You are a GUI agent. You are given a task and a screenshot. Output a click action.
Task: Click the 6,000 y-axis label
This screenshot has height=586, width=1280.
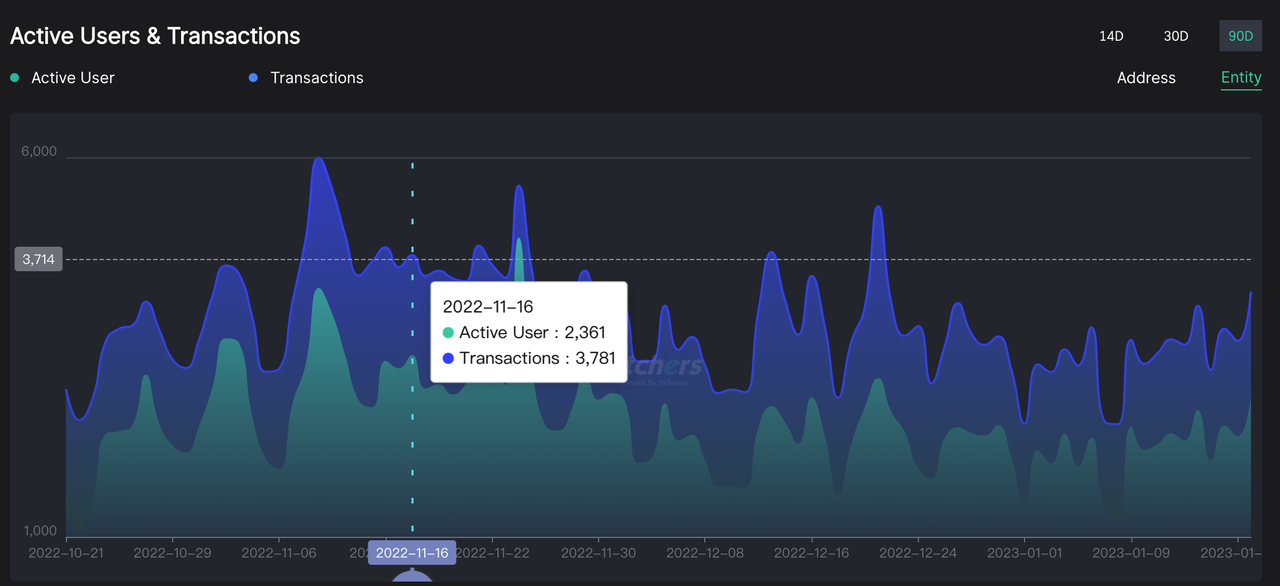coord(39,152)
